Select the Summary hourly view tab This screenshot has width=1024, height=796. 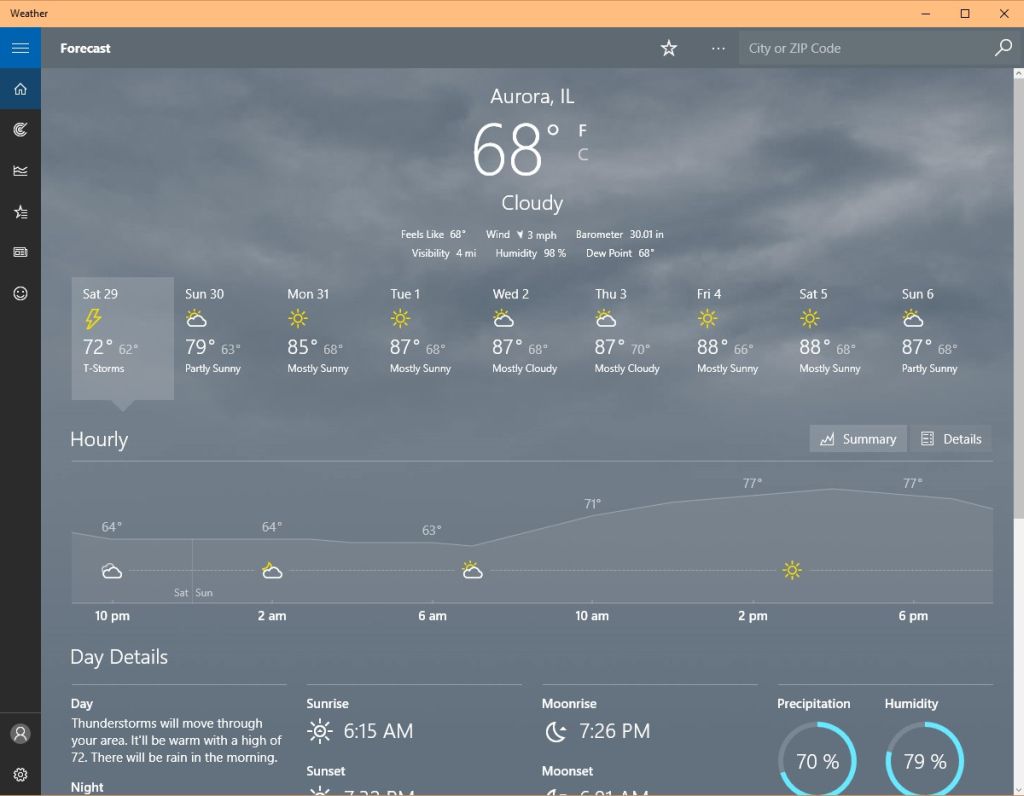point(857,439)
